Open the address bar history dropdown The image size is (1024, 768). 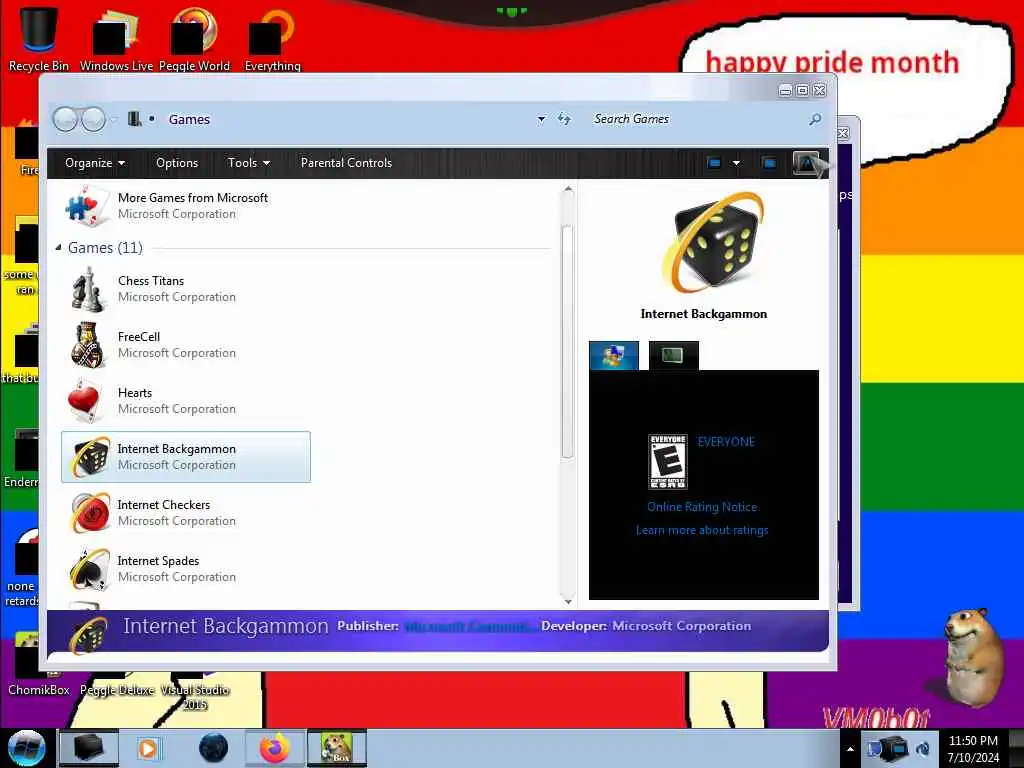click(x=541, y=120)
